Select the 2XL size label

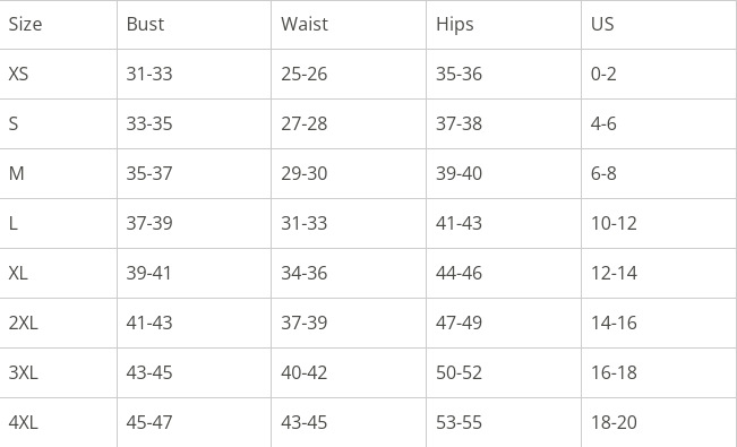pos(22,323)
